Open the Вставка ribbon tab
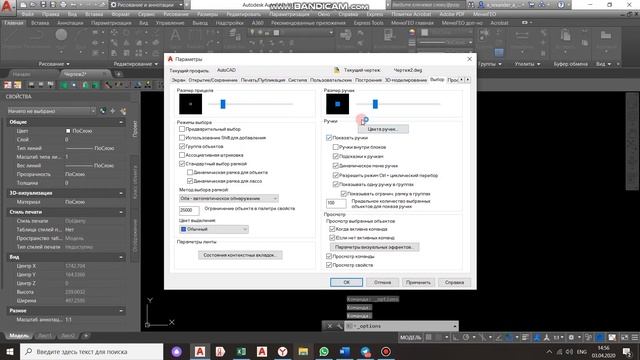The image size is (640, 360). 40,23
